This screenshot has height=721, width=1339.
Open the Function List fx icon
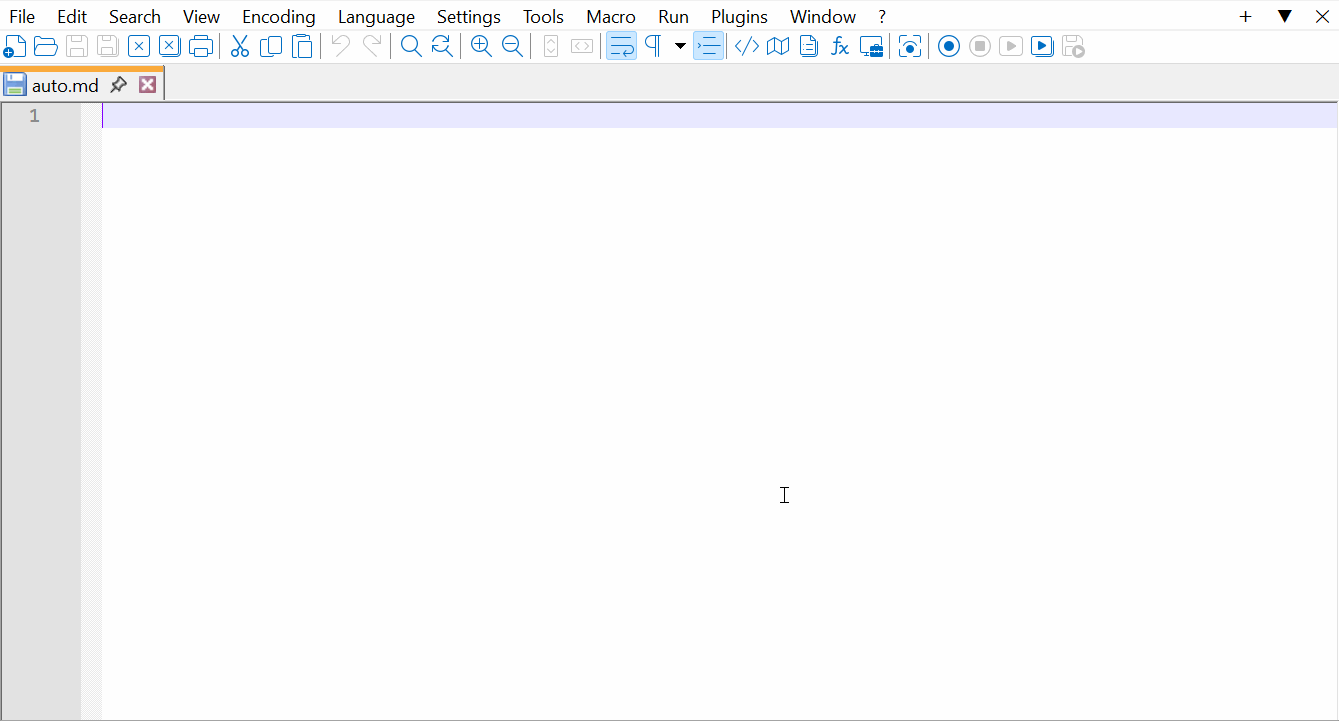tap(840, 46)
